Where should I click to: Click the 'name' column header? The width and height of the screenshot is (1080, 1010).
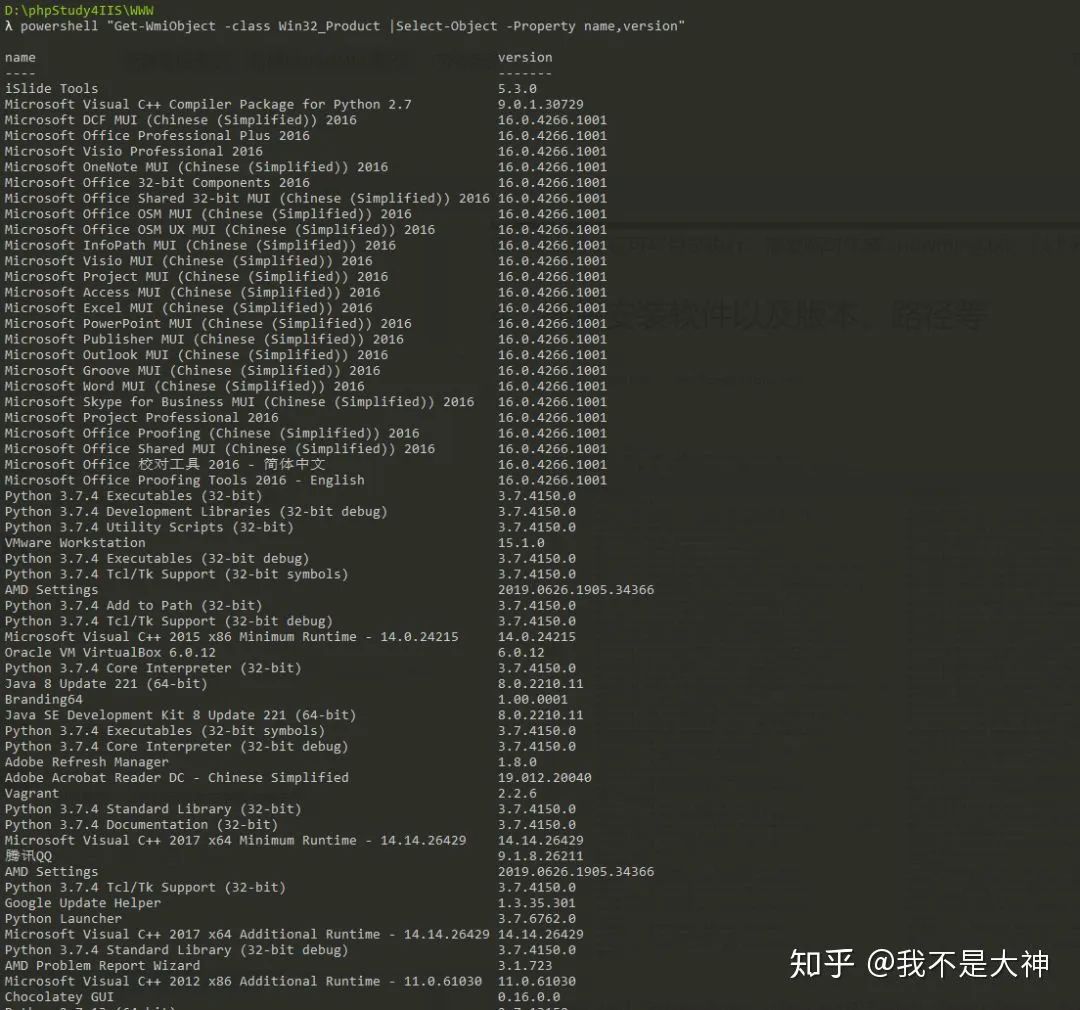20,58
